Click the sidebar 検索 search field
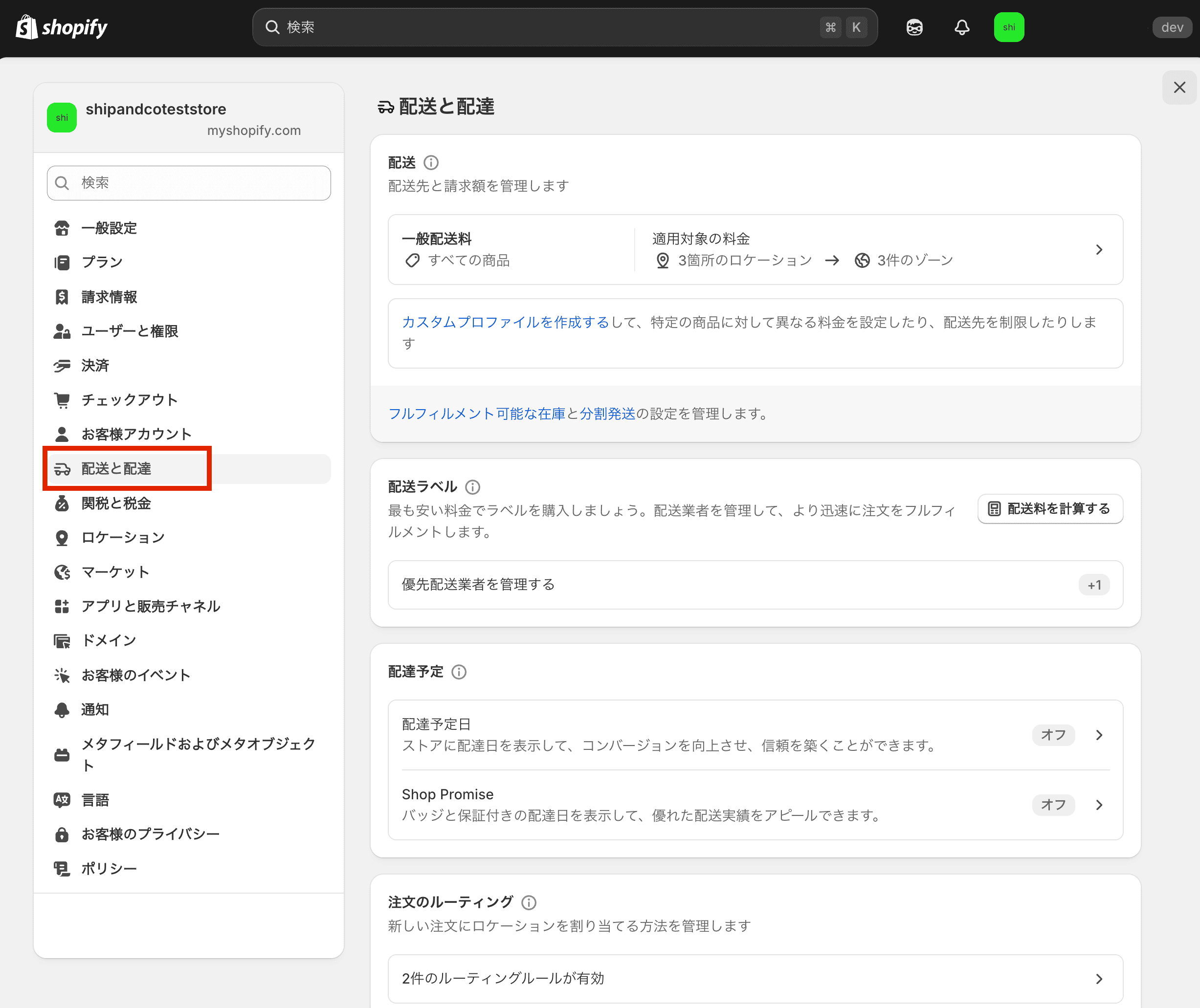The height and width of the screenshot is (1008, 1200). tap(188, 183)
